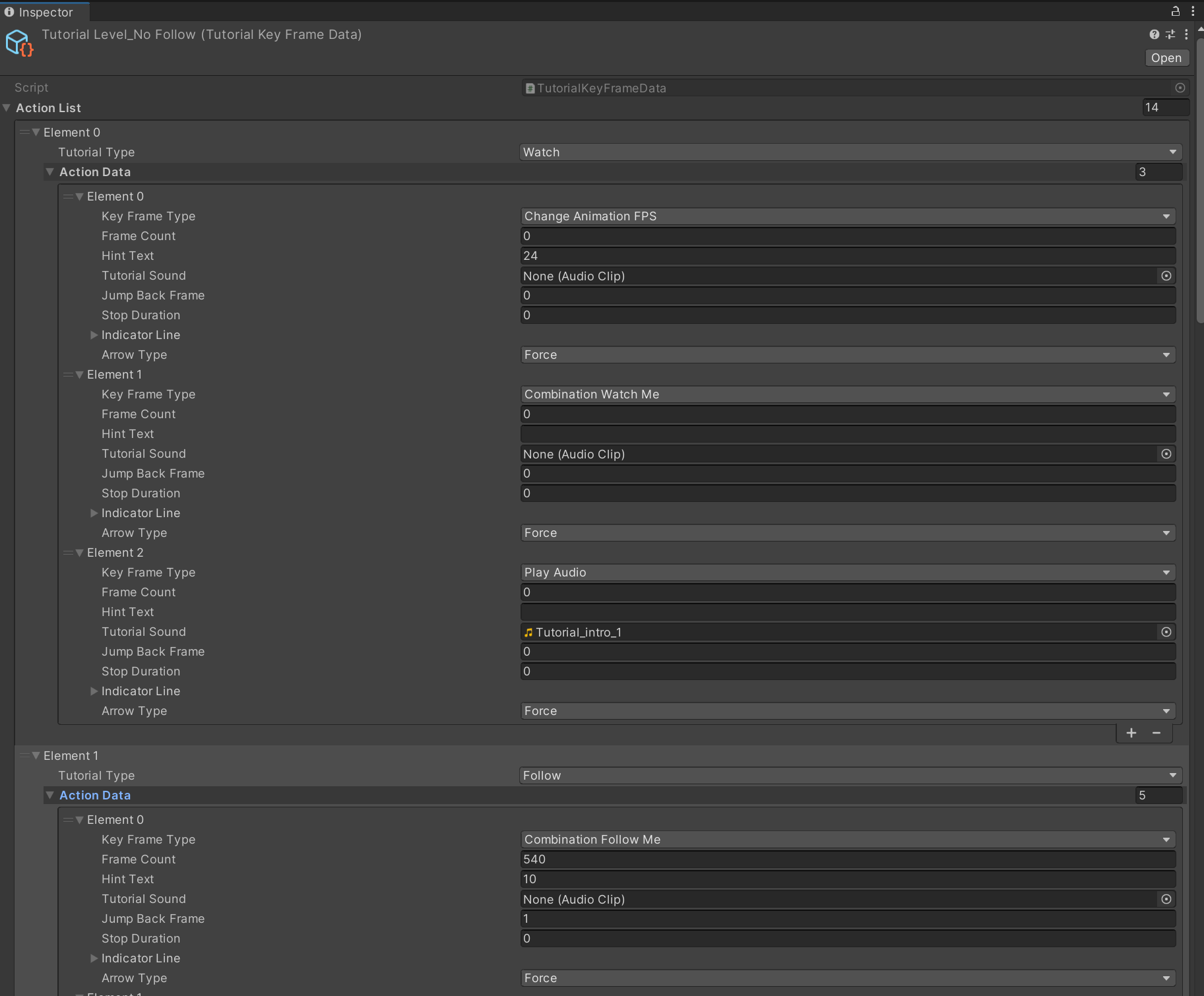Click the help question mark icon
Screen dimensions: 1204x996
click(x=1154, y=34)
